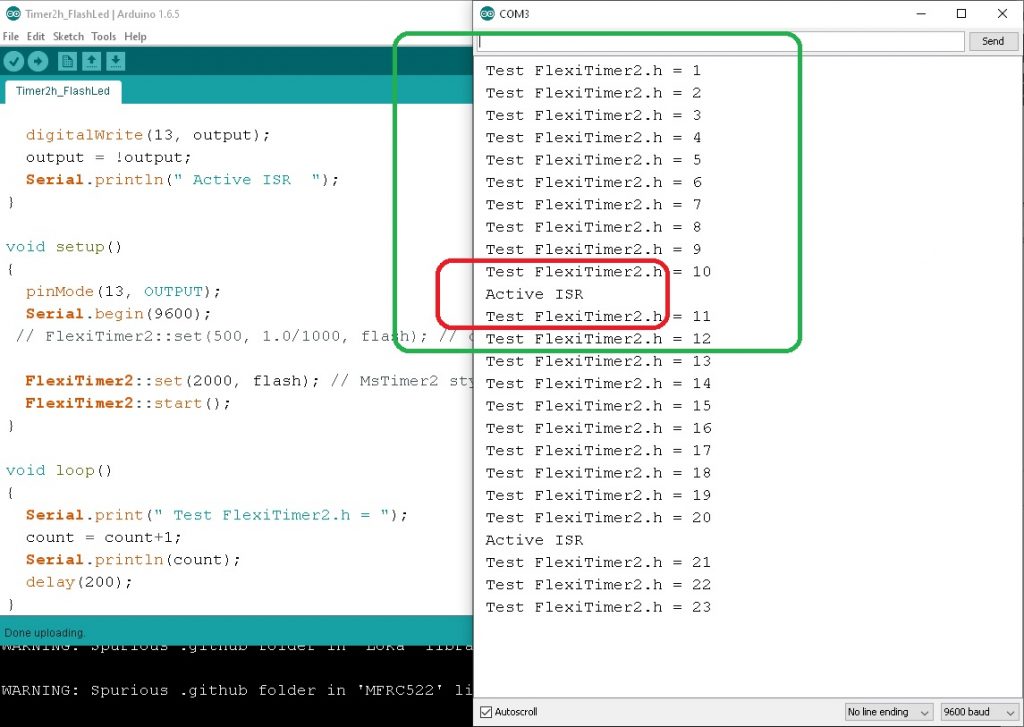Click the 'pinMode(13, OUTPUT);' code line

pyautogui.click(x=123, y=291)
